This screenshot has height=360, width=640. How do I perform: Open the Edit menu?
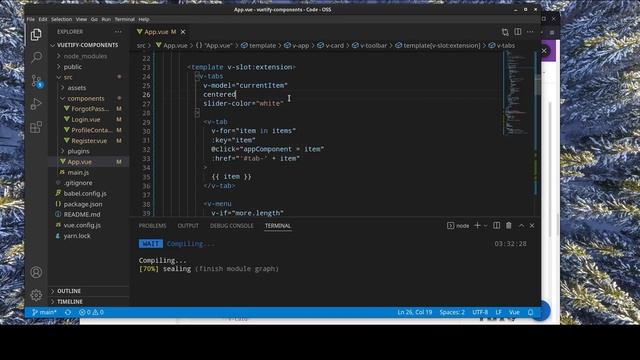(43, 19)
